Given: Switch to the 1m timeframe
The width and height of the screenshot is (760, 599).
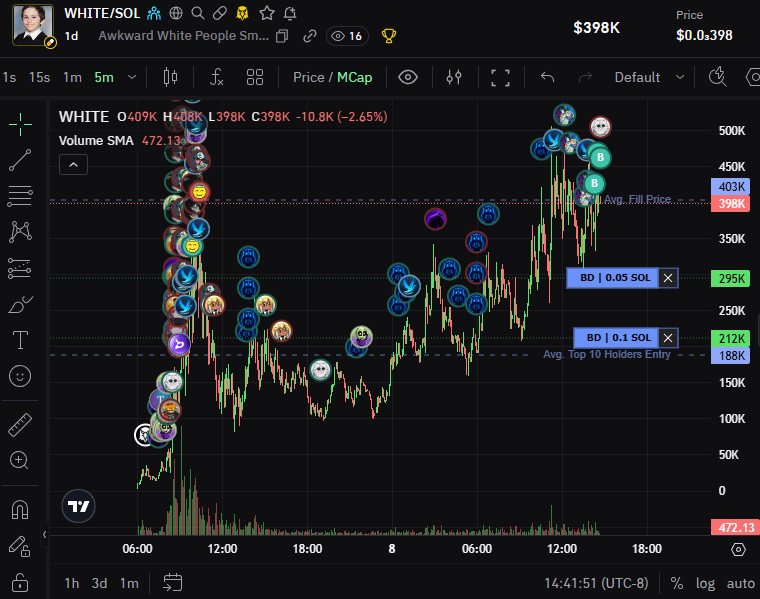Looking at the screenshot, I should coord(72,77).
